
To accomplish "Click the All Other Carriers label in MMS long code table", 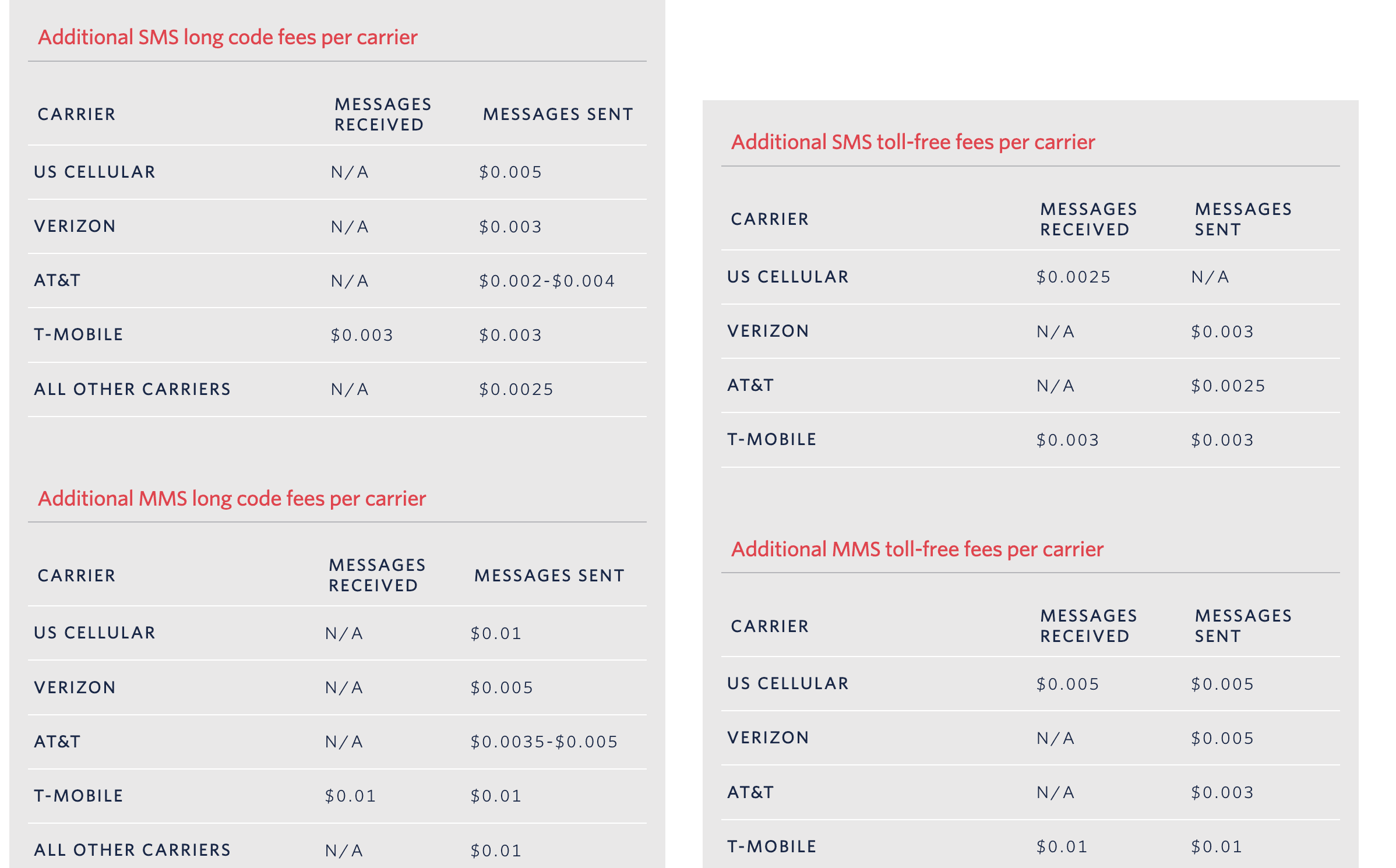I will pos(133,851).
